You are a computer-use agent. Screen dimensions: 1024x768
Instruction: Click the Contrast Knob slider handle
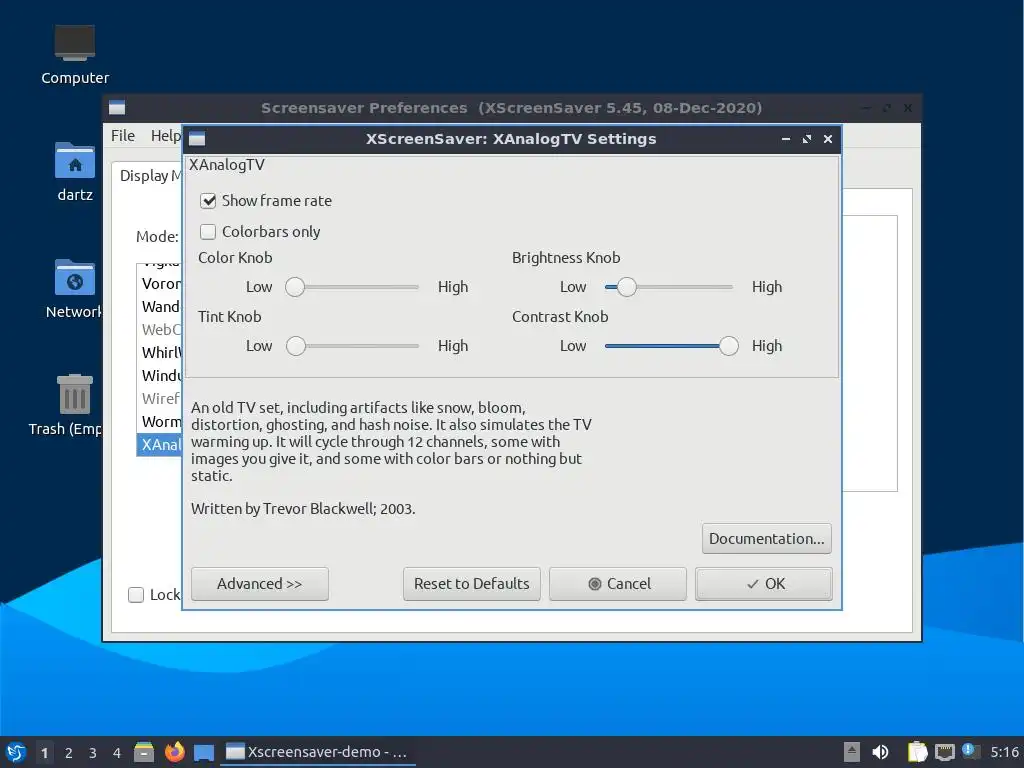click(729, 345)
